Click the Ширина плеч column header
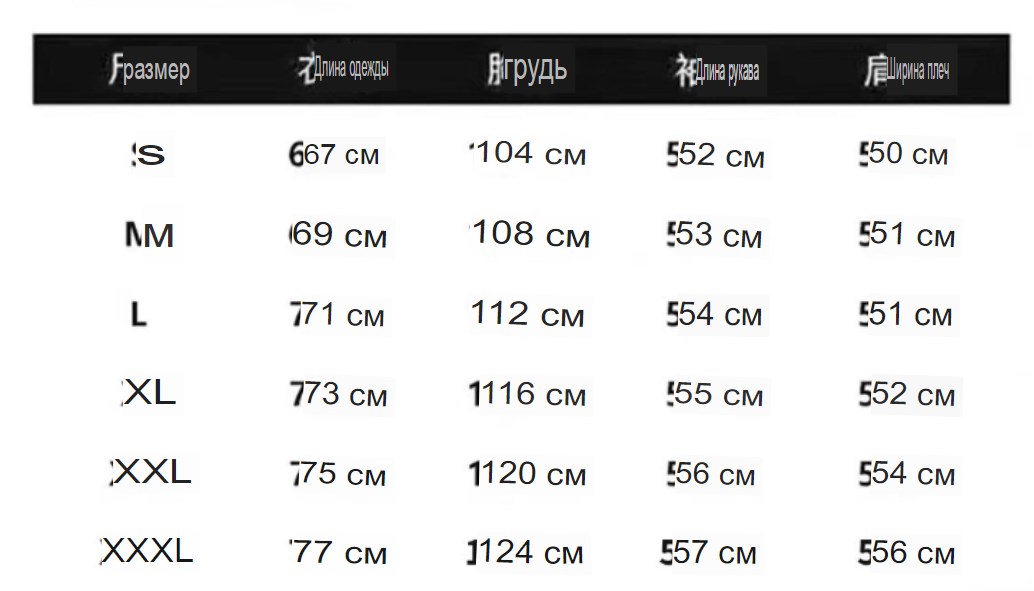This screenshot has height=591, width=1034. 907,70
